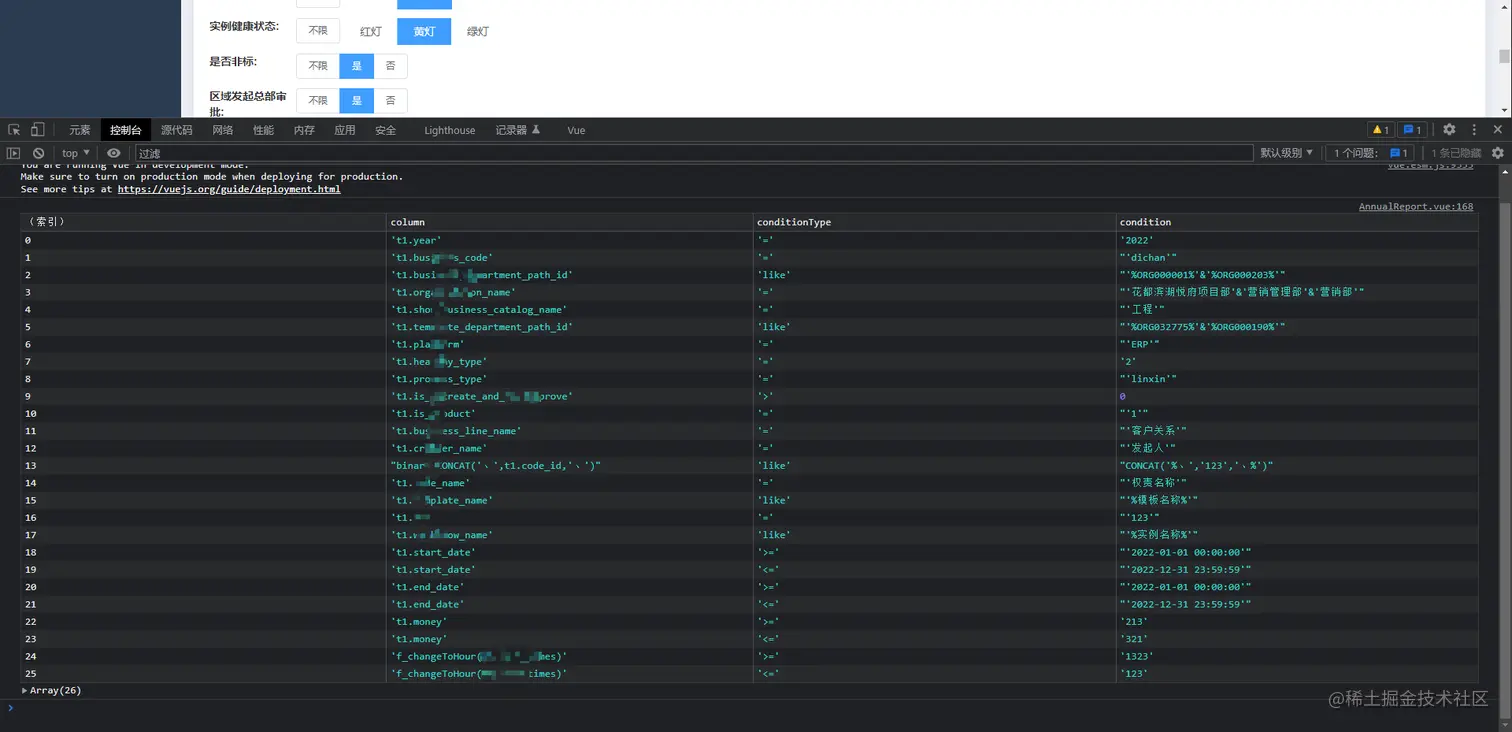Select 否 for 是否非标
1512x732 pixels.
coord(390,66)
